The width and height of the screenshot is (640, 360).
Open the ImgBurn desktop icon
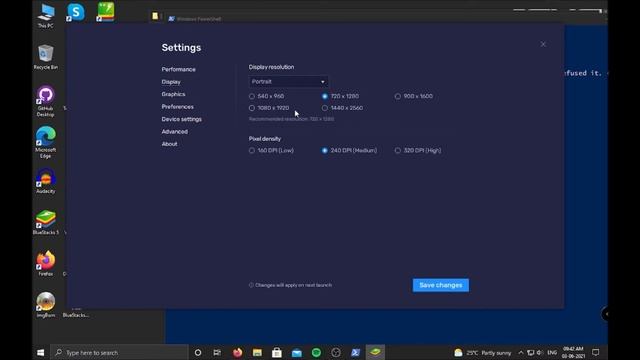click(46, 305)
